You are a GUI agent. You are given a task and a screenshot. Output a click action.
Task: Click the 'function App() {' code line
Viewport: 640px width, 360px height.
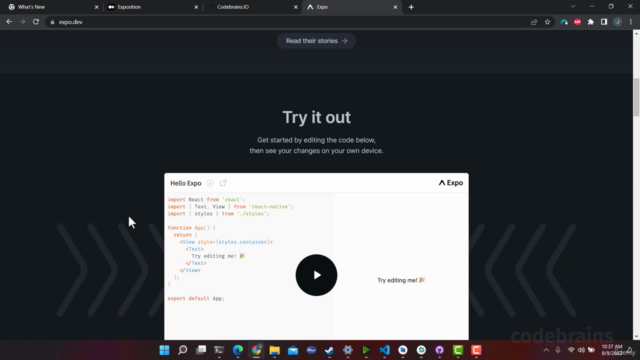point(191,228)
